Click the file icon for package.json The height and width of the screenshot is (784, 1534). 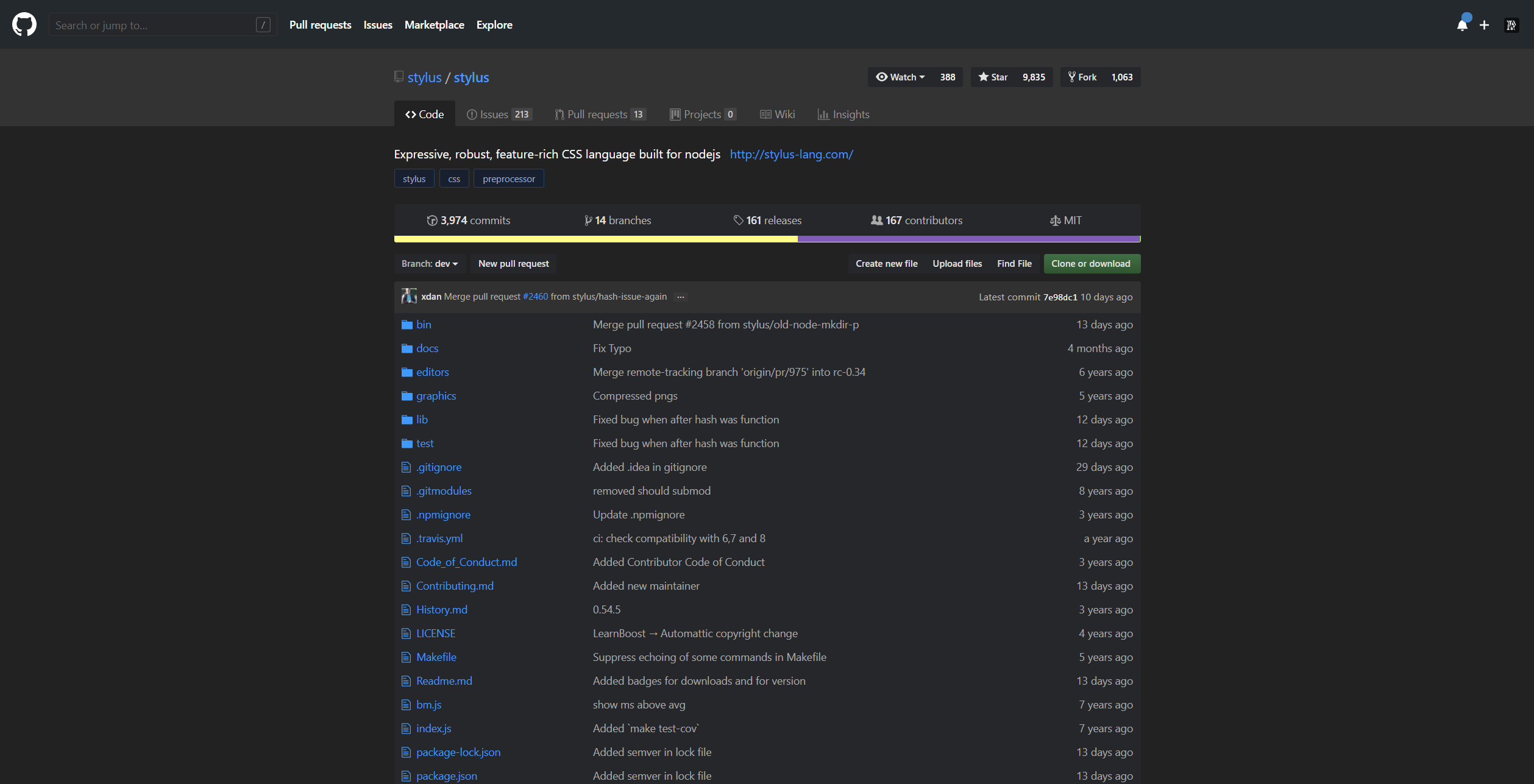(x=407, y=776)
